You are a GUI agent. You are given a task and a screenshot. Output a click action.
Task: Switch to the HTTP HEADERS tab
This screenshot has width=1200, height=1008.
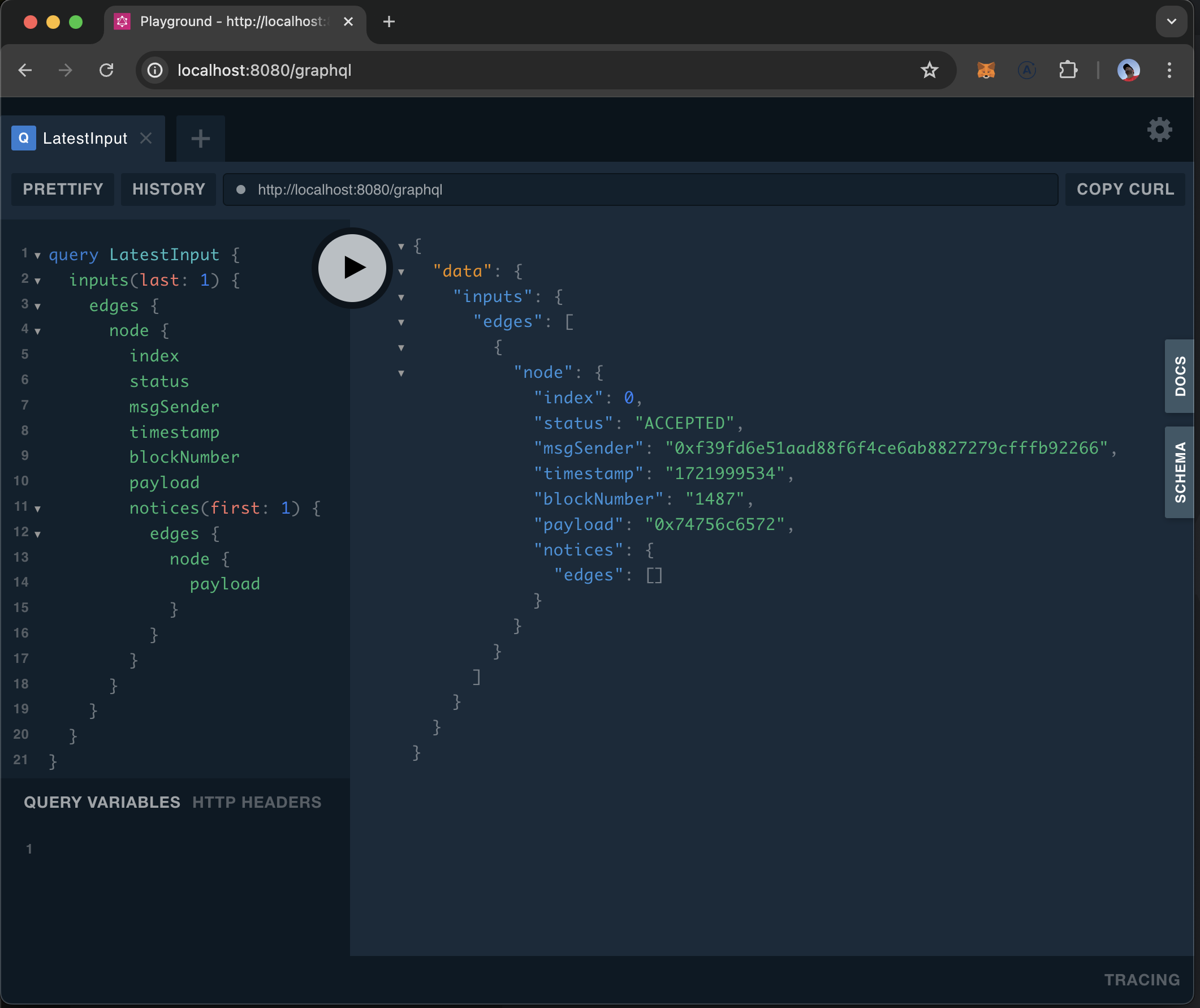[257, 802]
